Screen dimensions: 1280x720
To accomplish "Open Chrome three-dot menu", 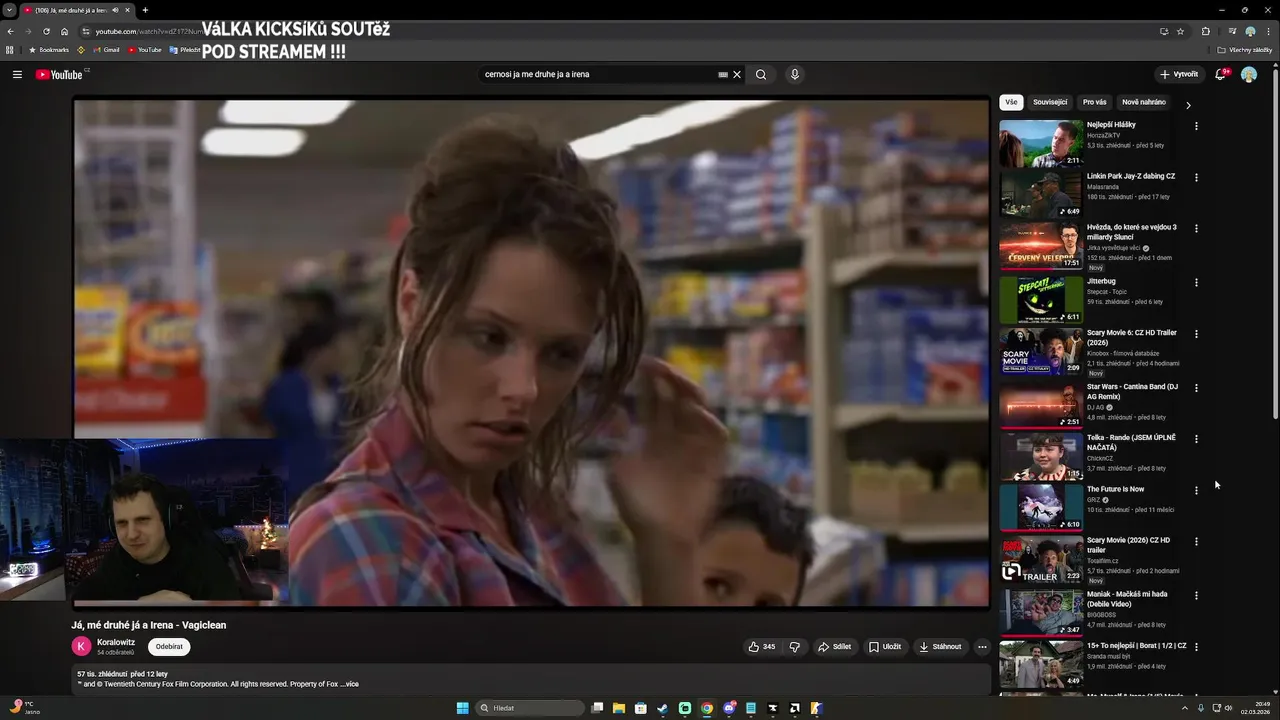I will click(1268, 31).
